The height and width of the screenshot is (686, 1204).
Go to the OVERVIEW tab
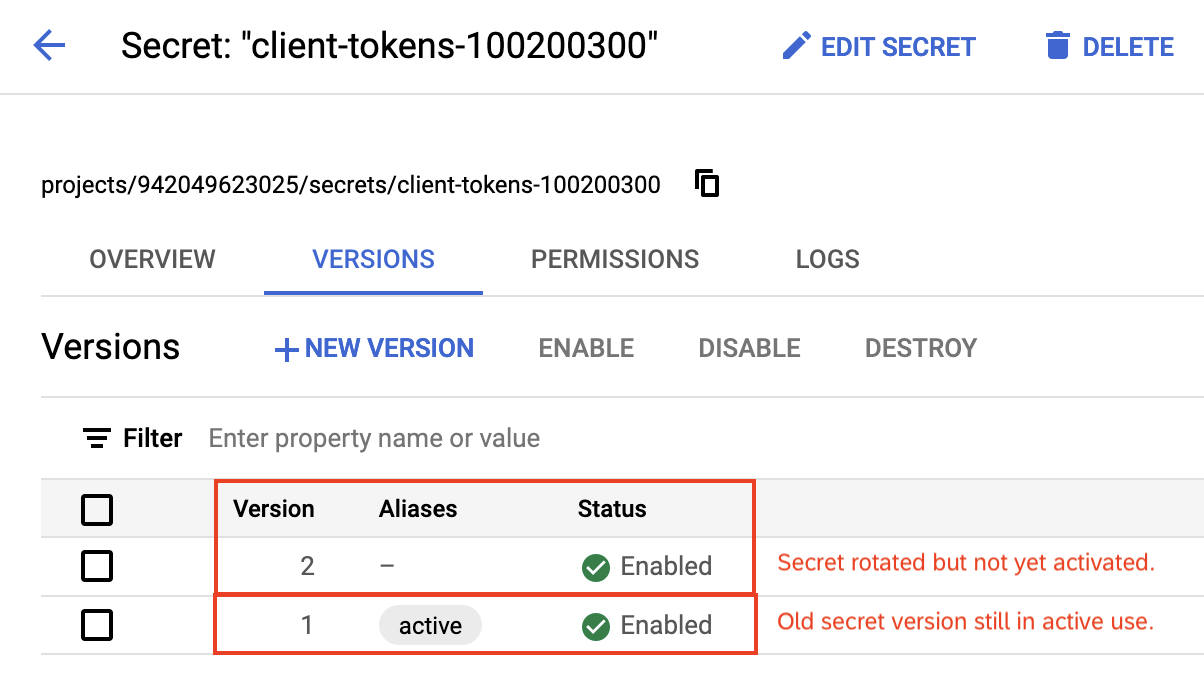pos(152,259)
